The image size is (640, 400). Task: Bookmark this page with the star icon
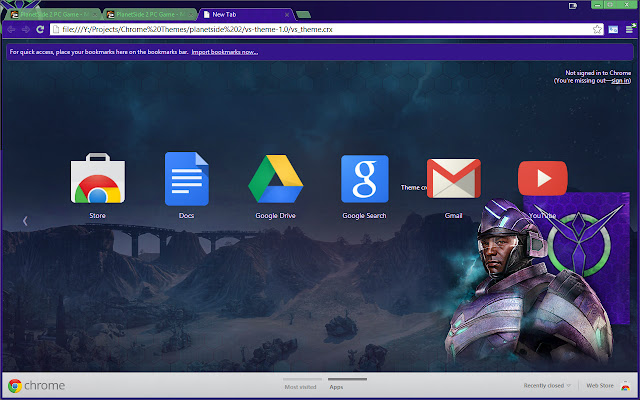pos(597,29)
